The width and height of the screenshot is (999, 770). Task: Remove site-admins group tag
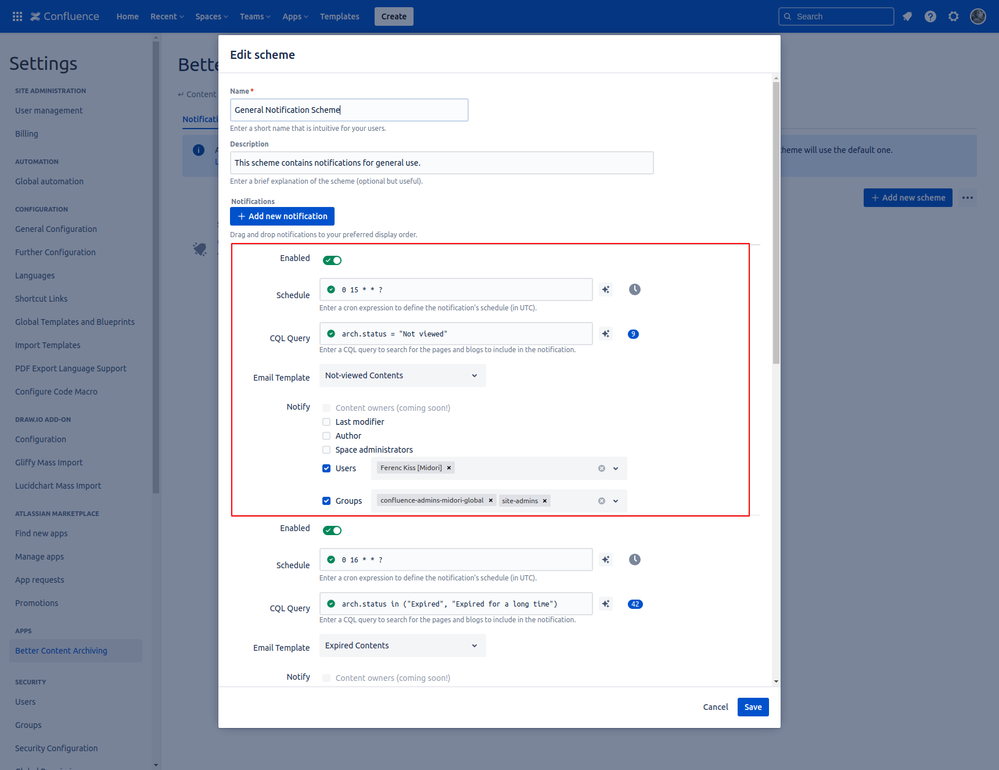pyautogui.click(x=545, y=501)
